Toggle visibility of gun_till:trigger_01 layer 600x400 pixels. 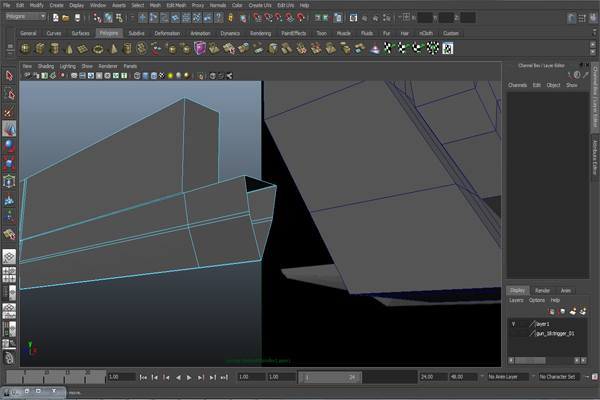[514, 334]
